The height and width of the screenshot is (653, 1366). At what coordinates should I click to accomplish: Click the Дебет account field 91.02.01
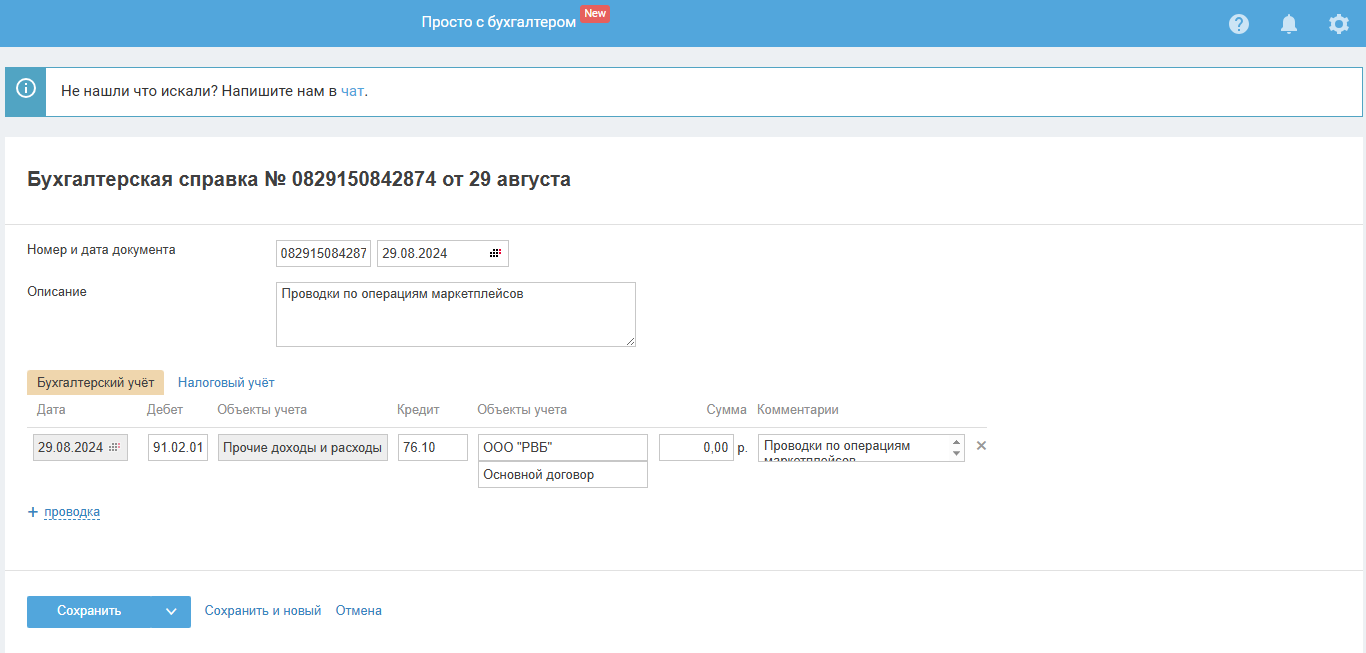[178, 448]
